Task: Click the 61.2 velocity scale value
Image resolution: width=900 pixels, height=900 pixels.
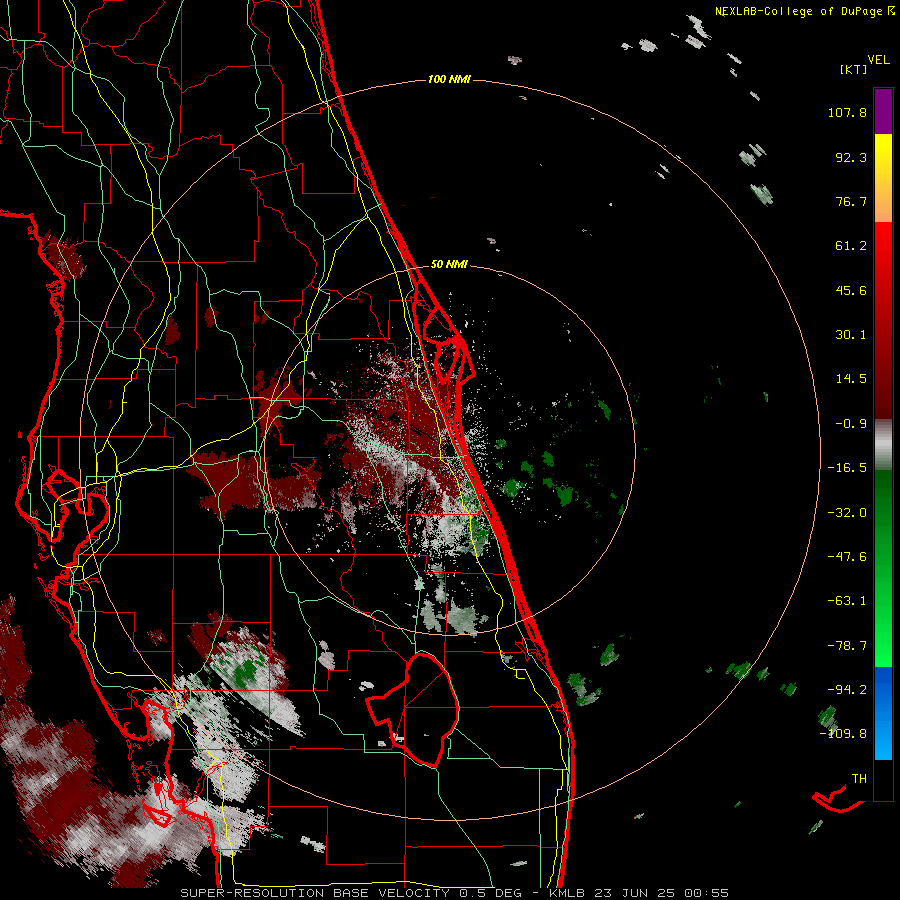Action: click(x=851, y=246)
